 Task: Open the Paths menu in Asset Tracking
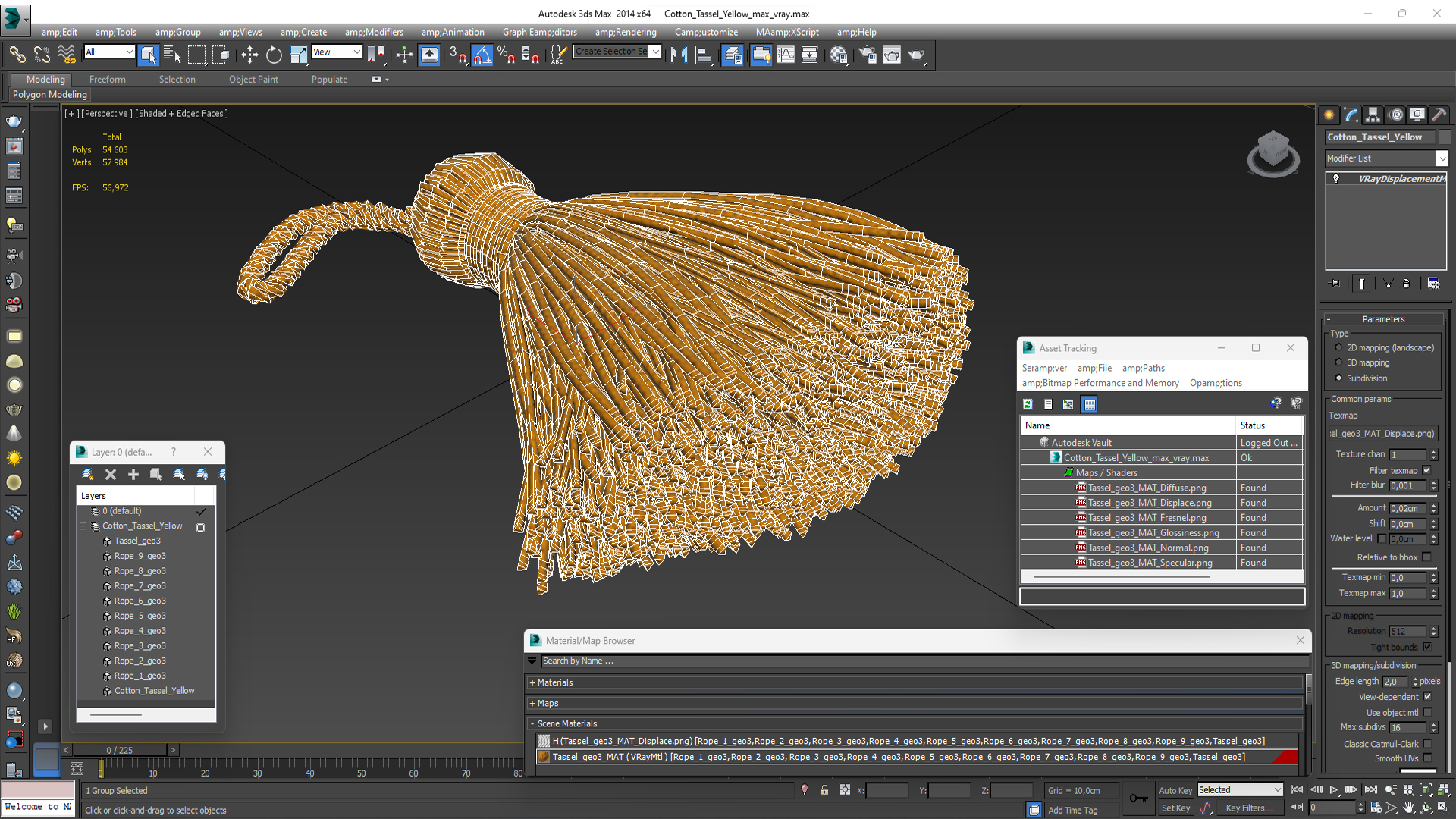1144,368
